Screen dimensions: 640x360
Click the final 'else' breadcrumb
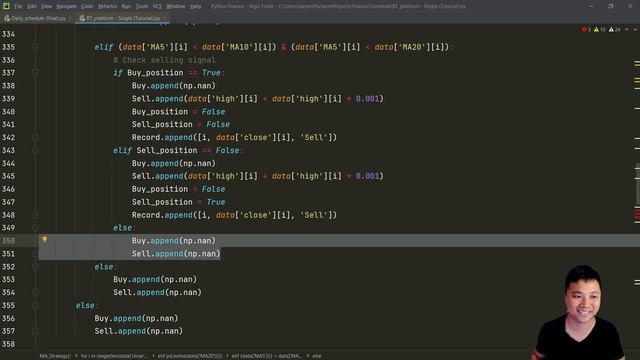(317, 356)
